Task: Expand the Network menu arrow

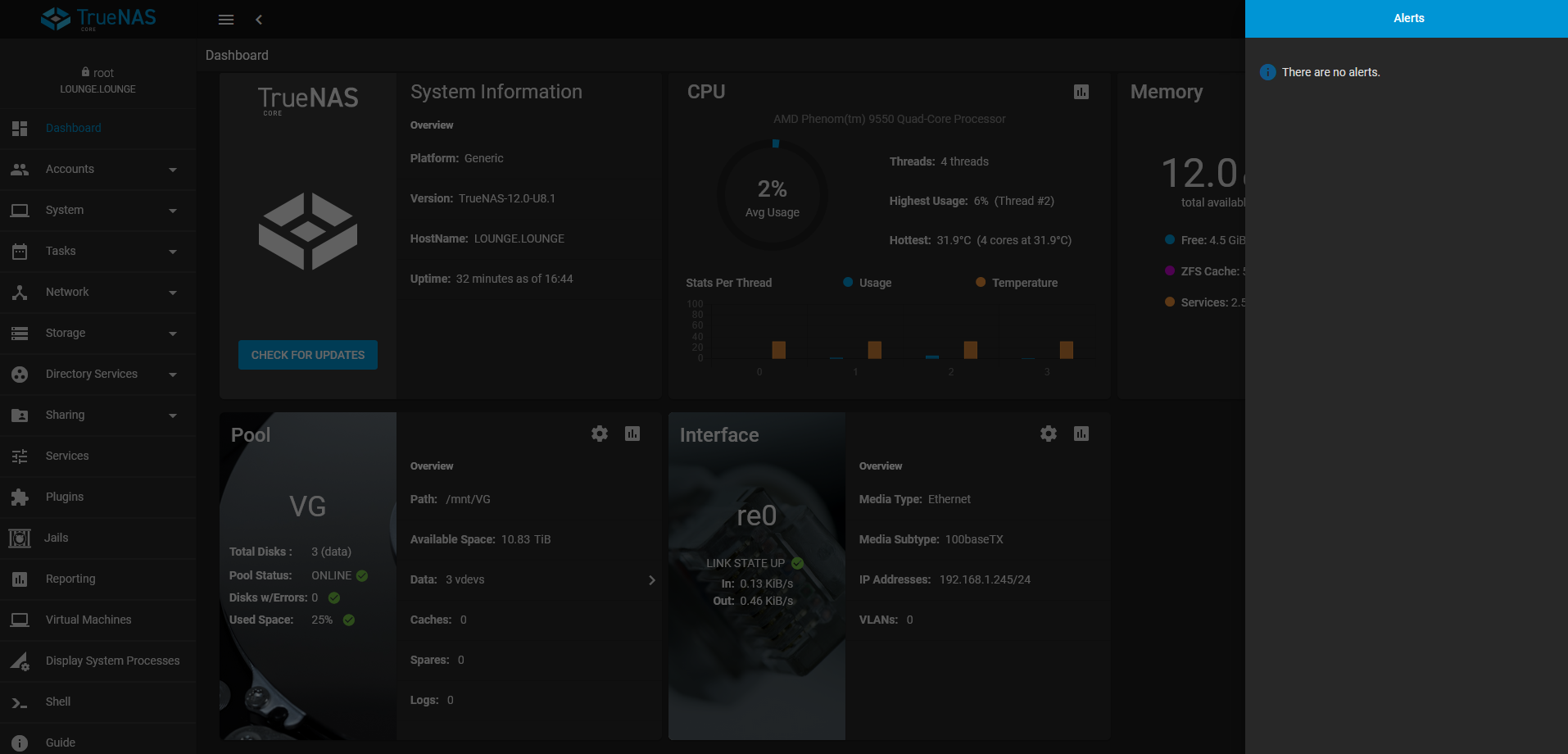Action: (x=173, y=293)
